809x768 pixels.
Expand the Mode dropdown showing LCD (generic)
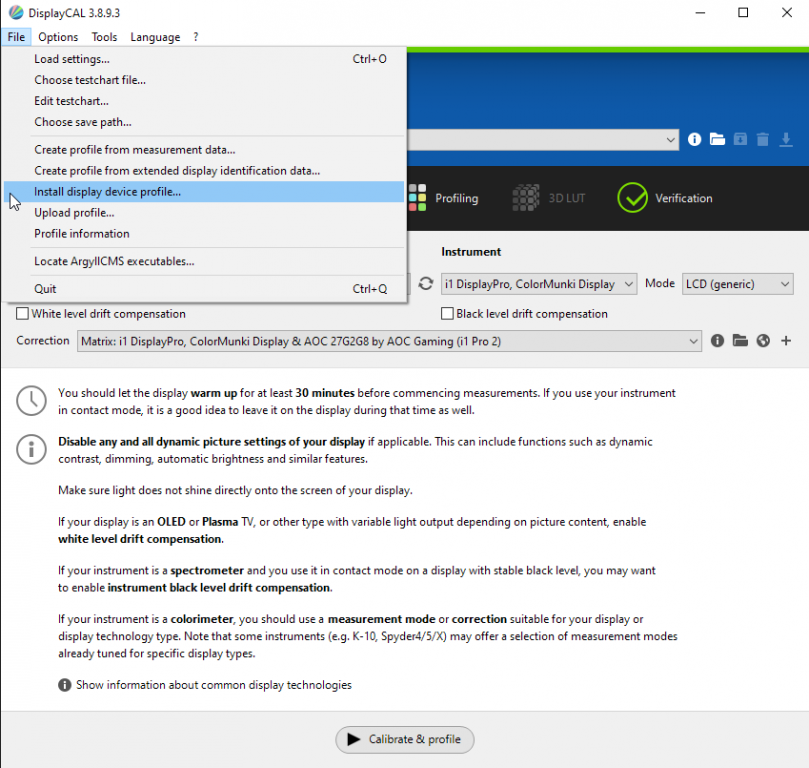[x=737, y=284]
